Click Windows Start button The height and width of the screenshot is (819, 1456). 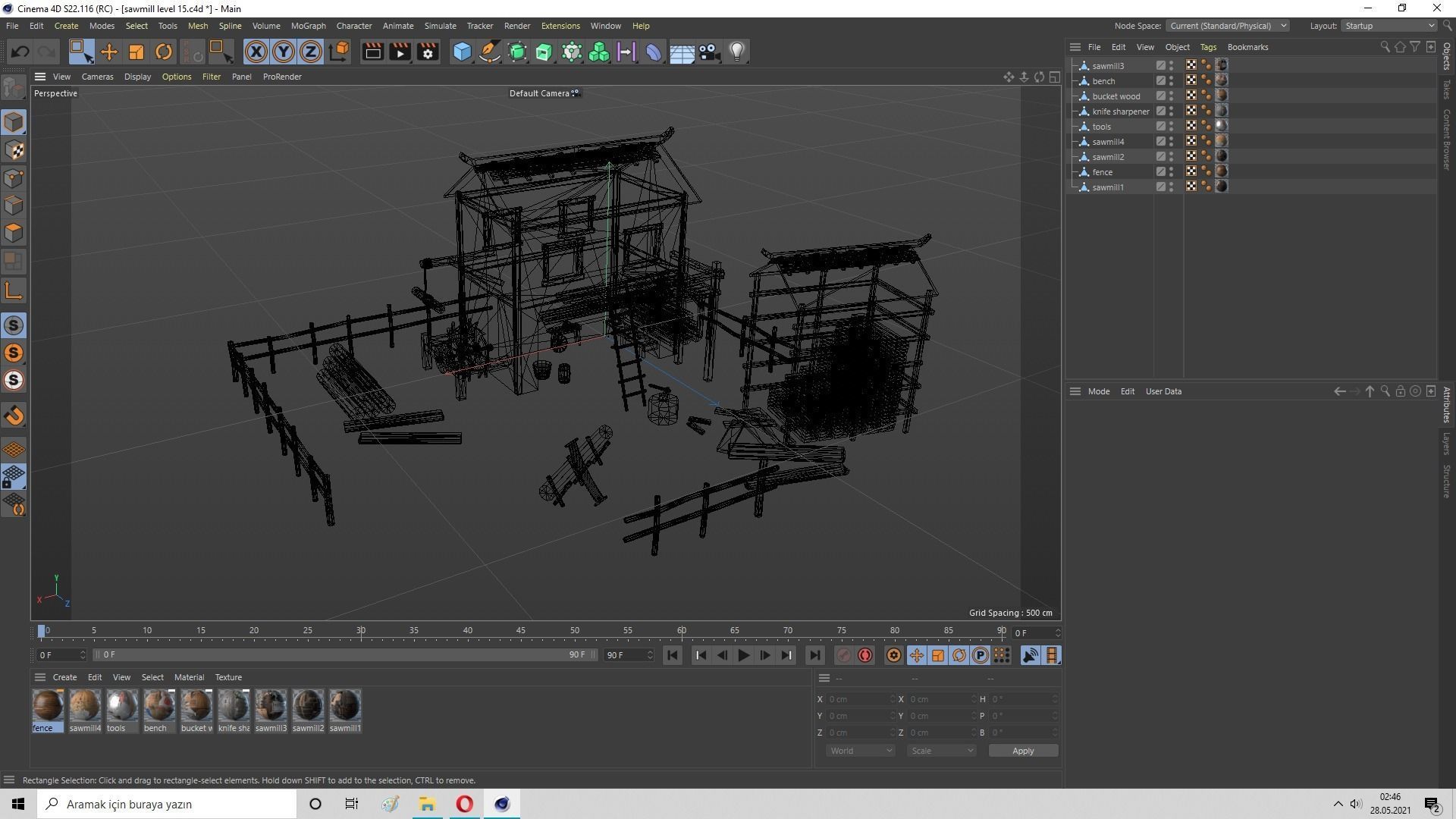point(18,804)
